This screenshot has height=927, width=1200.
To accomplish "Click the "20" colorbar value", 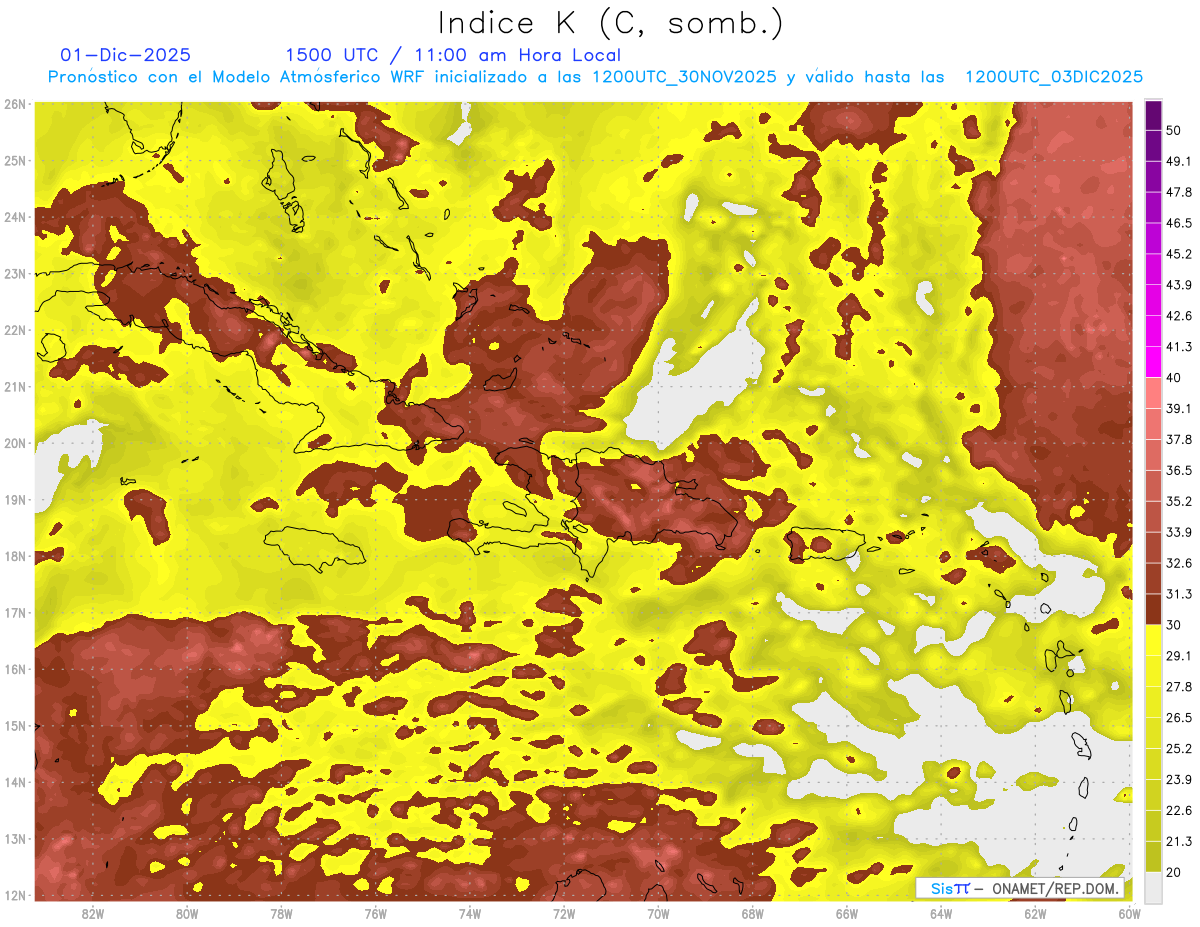I will [1175, 873].
